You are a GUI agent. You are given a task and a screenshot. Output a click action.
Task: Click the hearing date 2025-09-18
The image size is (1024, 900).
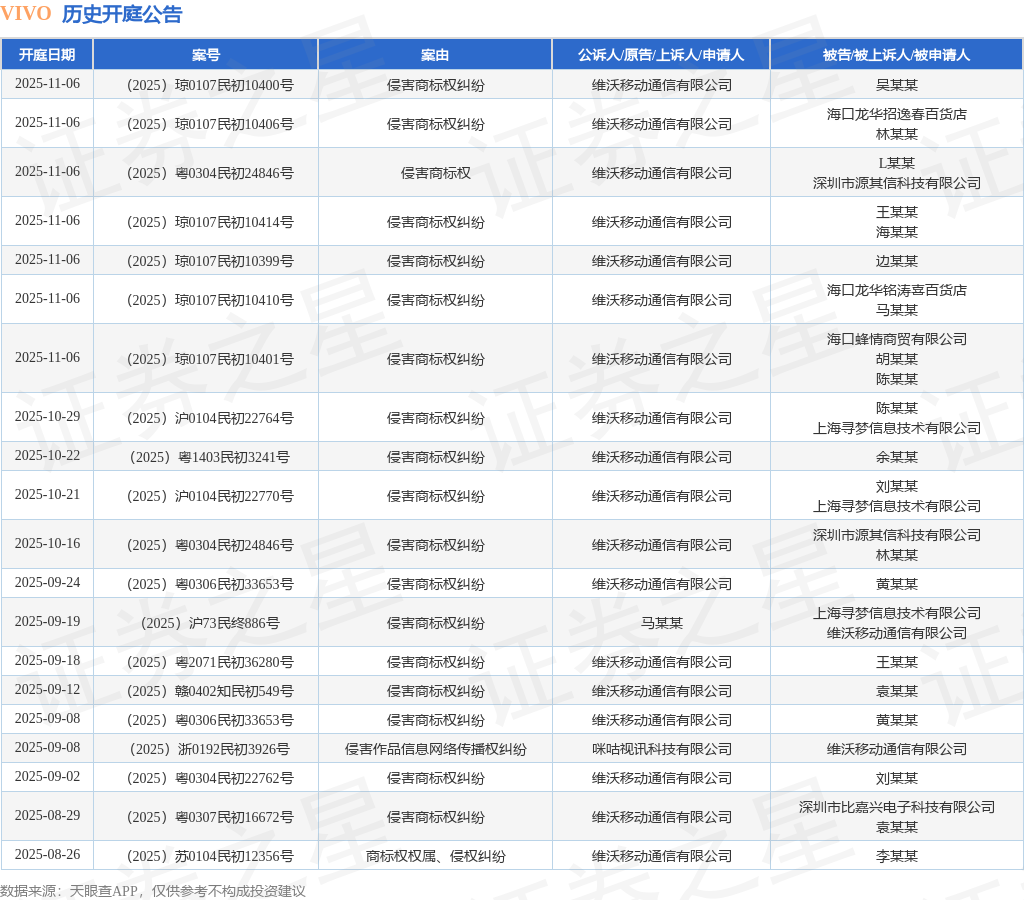[47, 661]
